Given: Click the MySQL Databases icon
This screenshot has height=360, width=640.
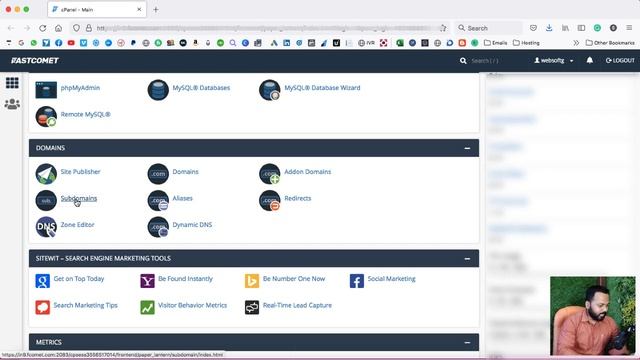Looking at the screenshot, I should tap(158, 90).
